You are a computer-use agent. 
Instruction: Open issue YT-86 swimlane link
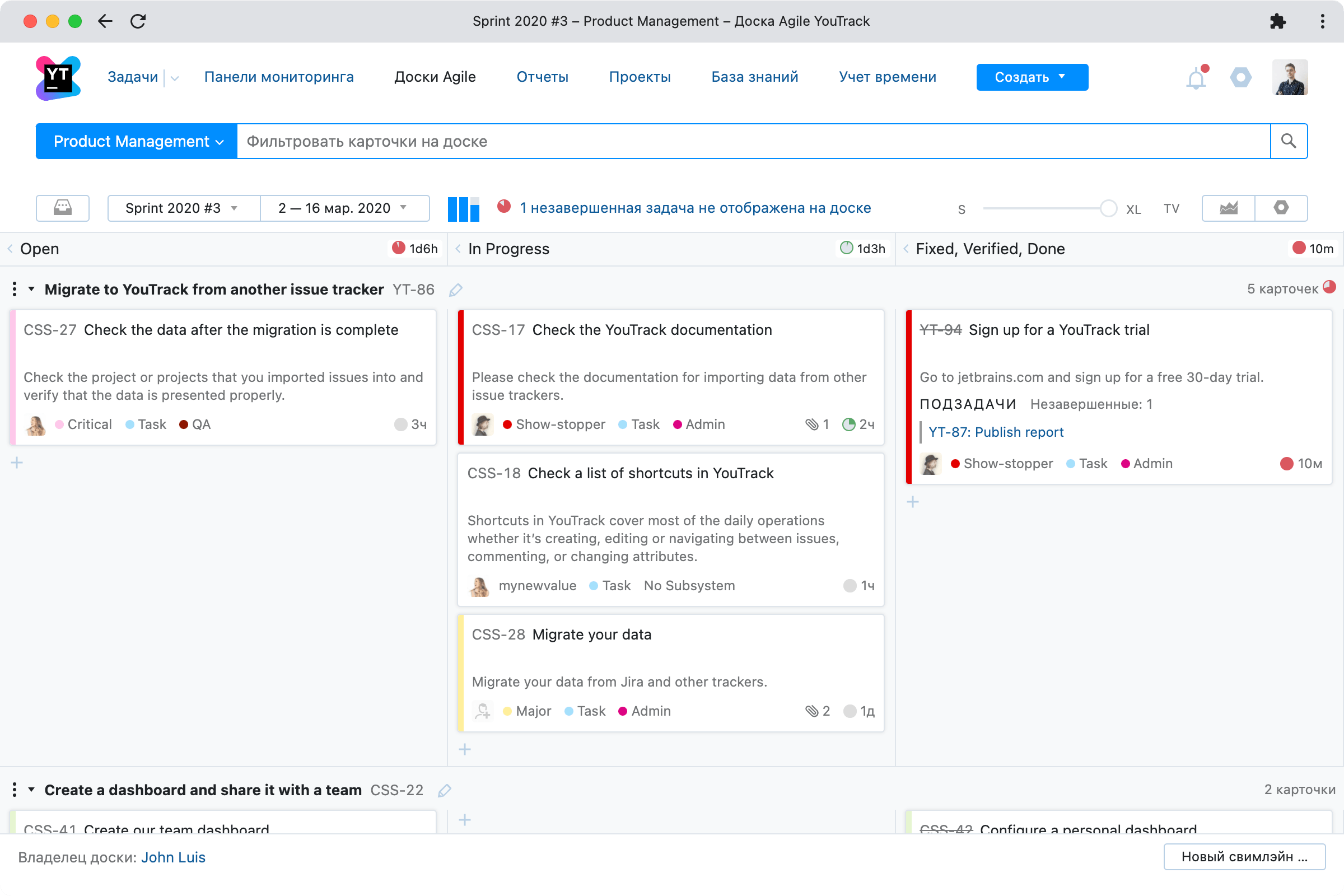(x=413, y=290)
